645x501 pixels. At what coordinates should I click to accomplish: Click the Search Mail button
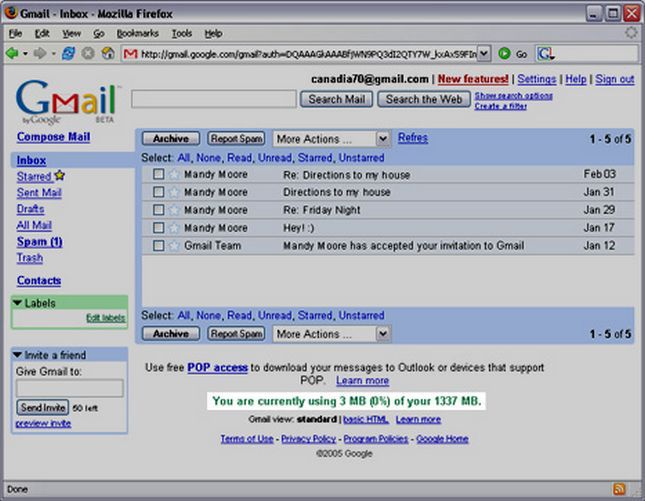click(336, 99)
